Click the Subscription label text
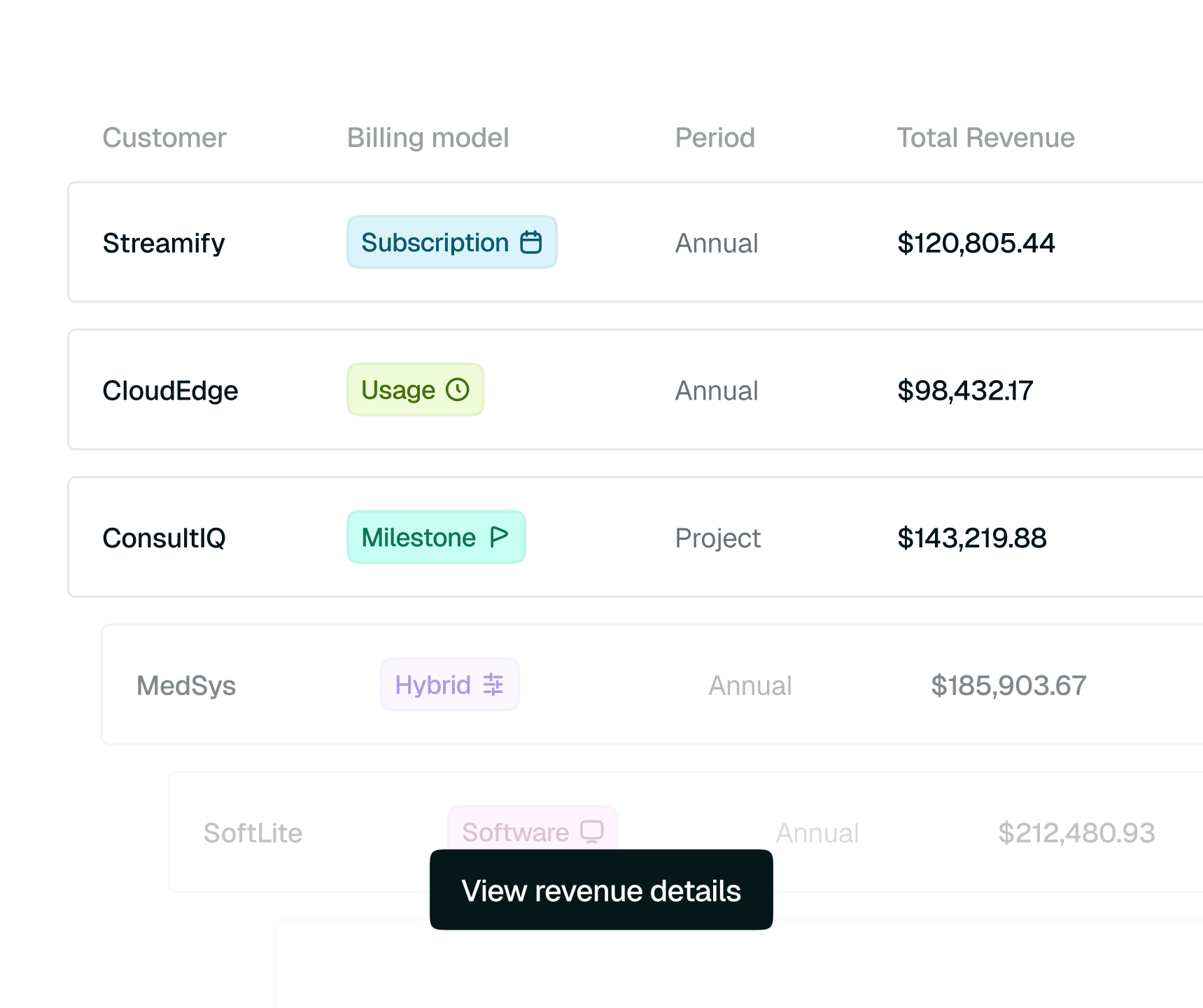 coord(435,243)
